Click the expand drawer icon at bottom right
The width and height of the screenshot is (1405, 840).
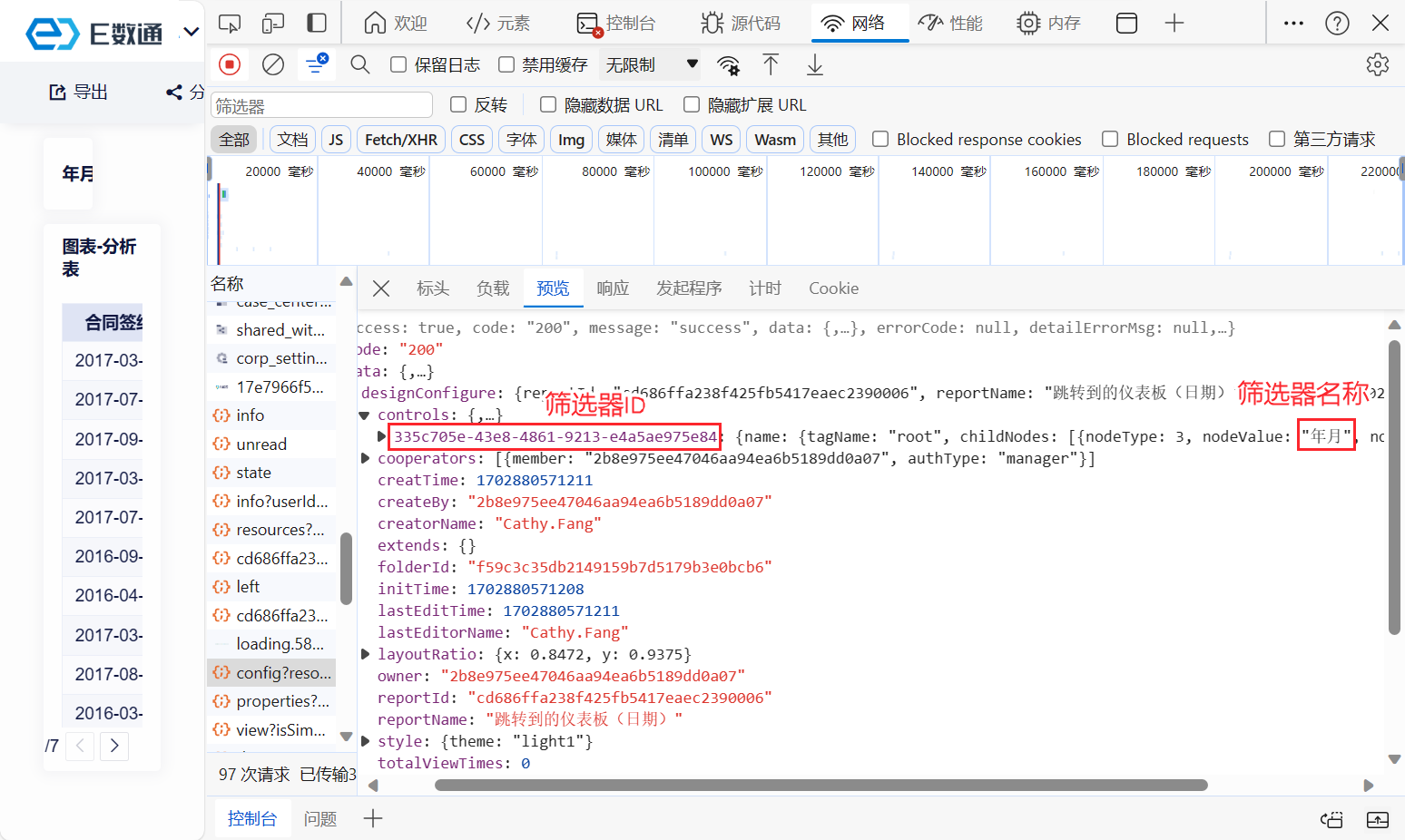(x=1378, y=819)
